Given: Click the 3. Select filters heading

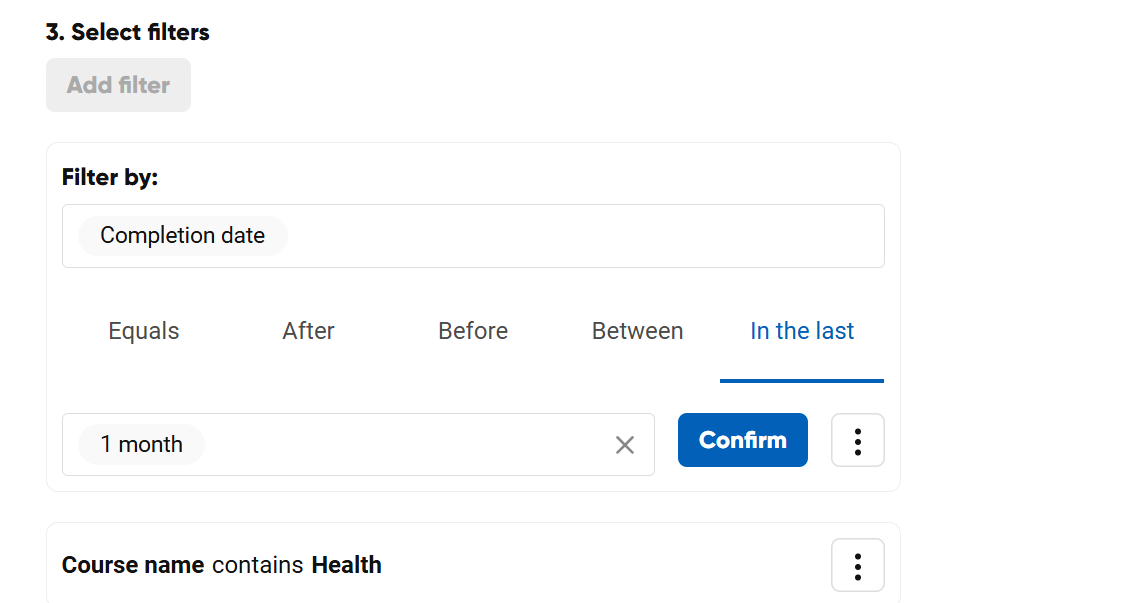Looking at the screenshot, I should click(128, 32).
